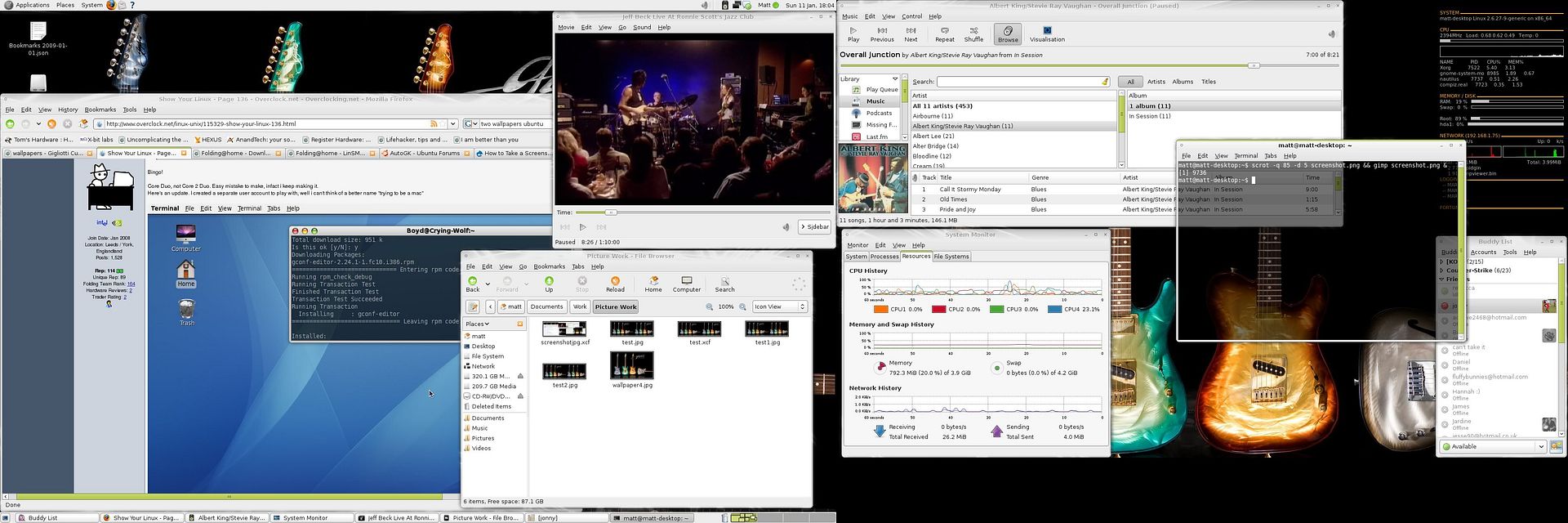Open Firefox URL history dropdown arrow

pos(453,124)
